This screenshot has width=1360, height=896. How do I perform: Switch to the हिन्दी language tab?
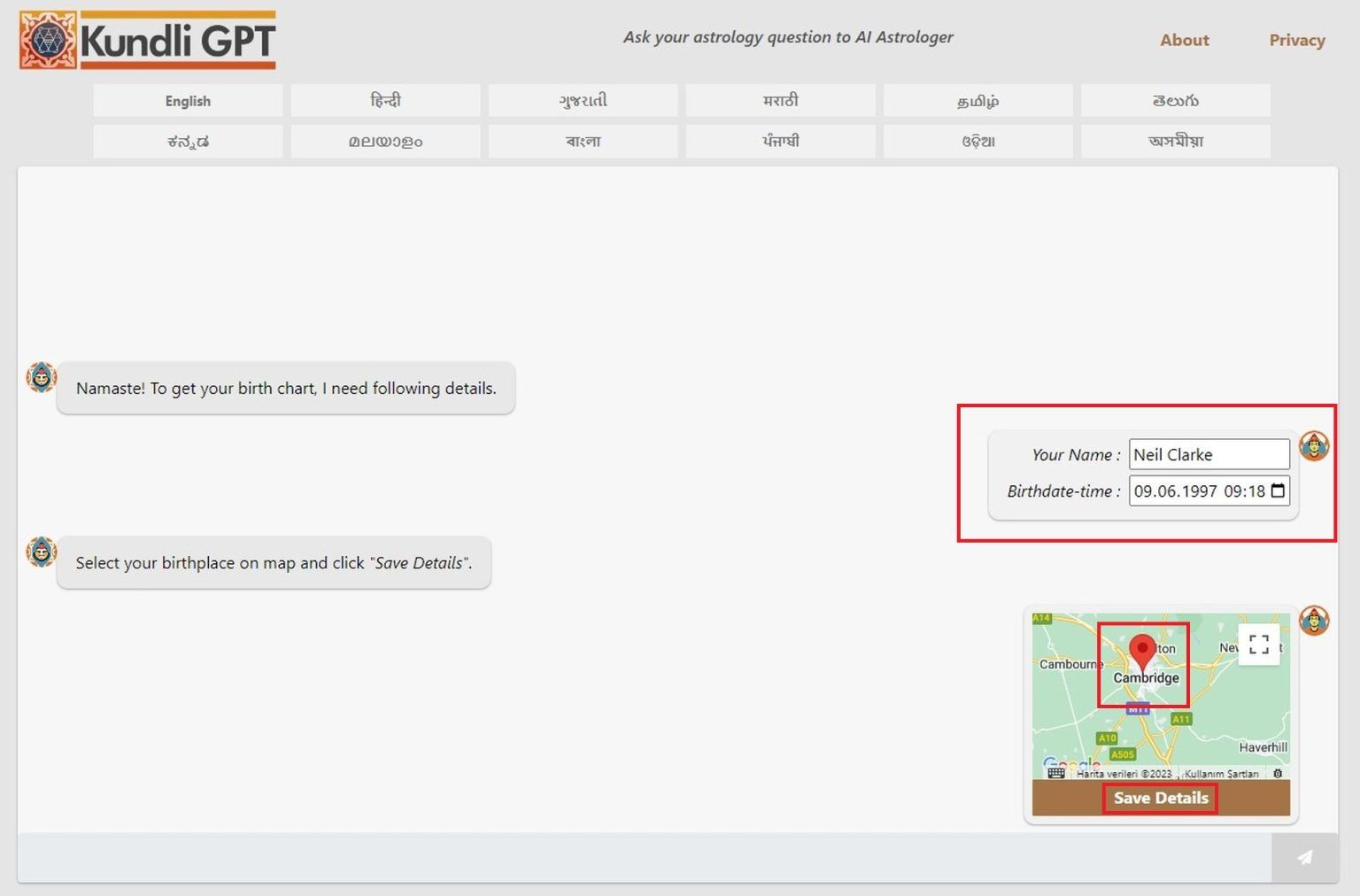point(385,100)
